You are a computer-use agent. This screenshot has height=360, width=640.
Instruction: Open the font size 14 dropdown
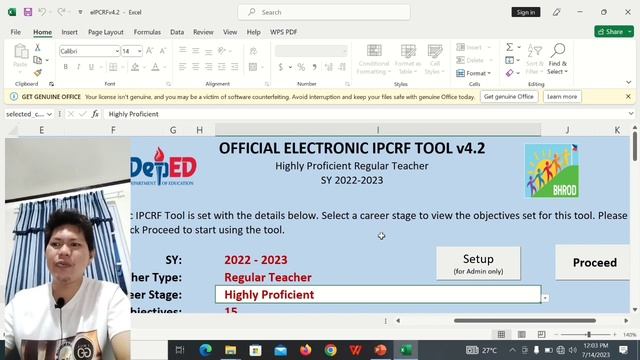pyautogui.click(x=140, y=51)
